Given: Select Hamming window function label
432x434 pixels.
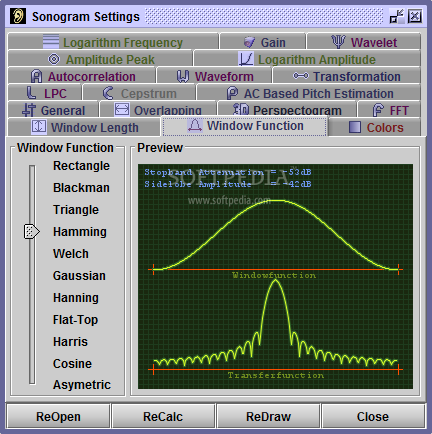Looking at the screenshot, I should [80, 232].
